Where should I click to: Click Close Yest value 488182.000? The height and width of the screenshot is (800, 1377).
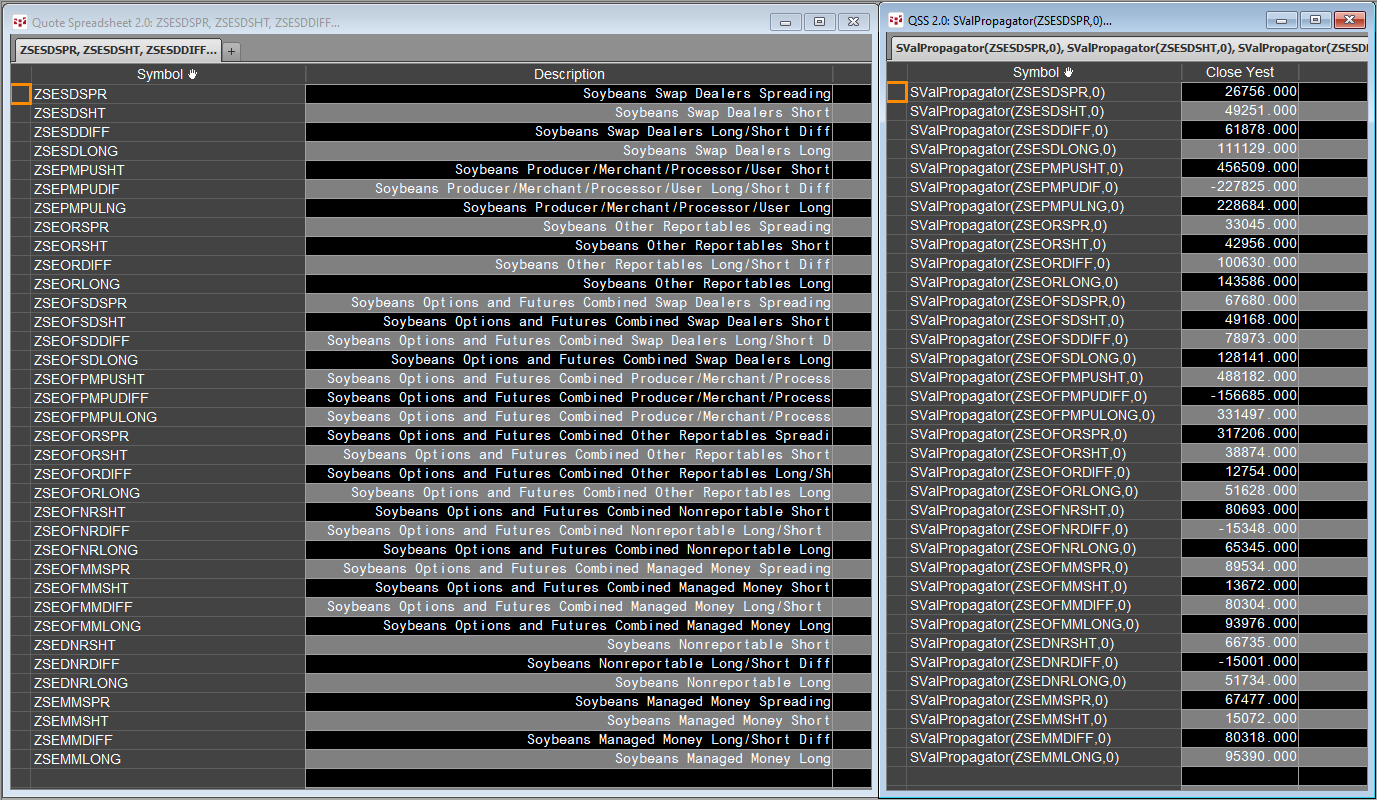coord(1239,377)
